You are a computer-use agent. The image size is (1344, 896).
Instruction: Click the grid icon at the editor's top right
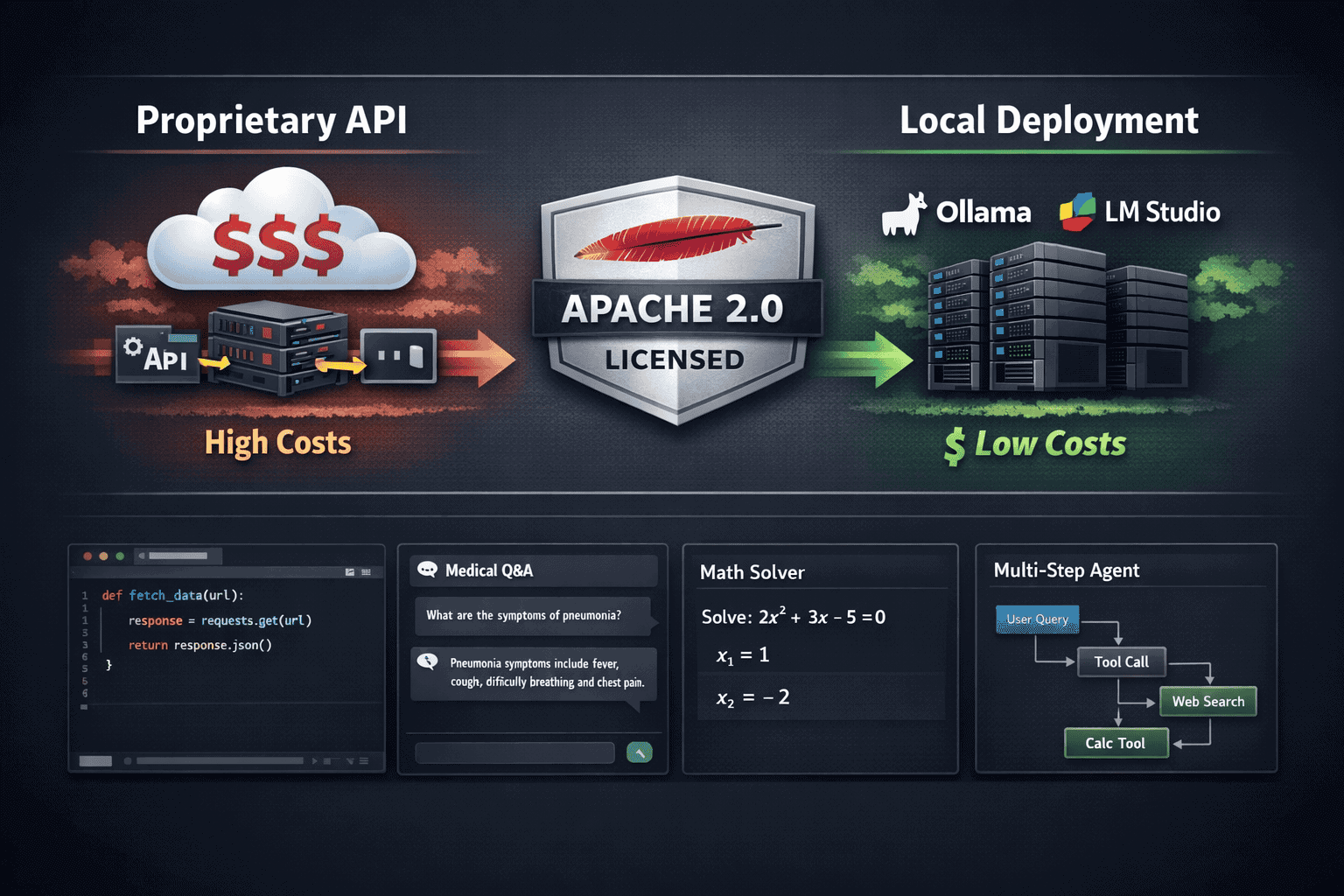pyautogui.click(x=366, y=572)
